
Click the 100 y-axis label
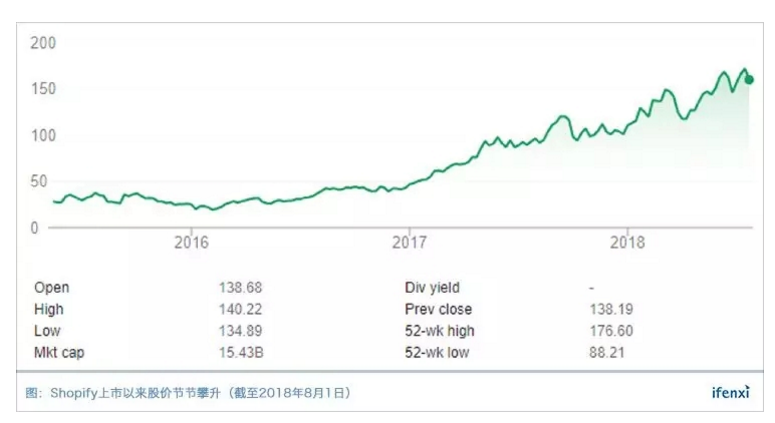(43, 135)
